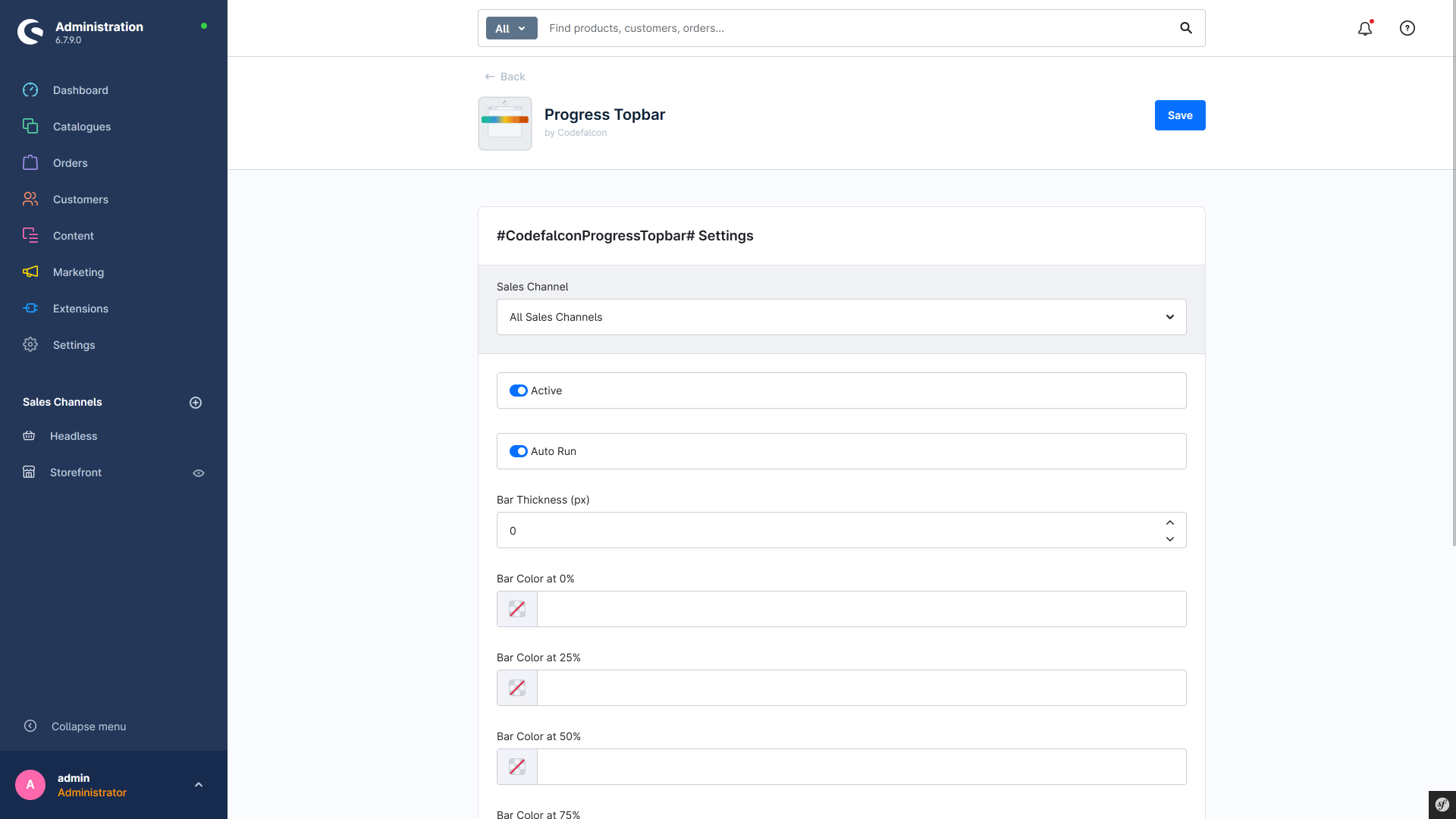1456x819 pixels.
Task: Click the Progress Topbar plugin thumbnail
Action: [x=505, y=124]
